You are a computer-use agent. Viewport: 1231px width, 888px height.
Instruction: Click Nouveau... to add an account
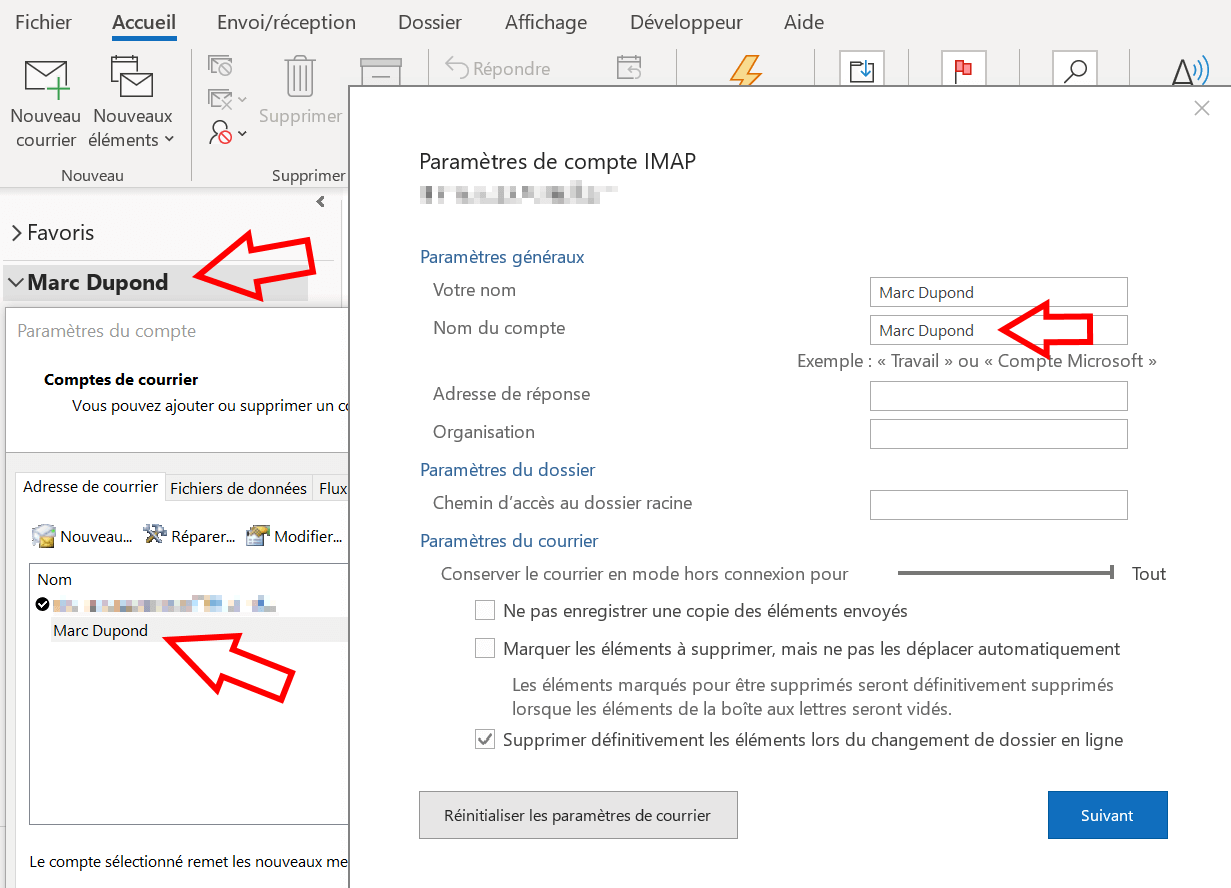coord(82,536)
